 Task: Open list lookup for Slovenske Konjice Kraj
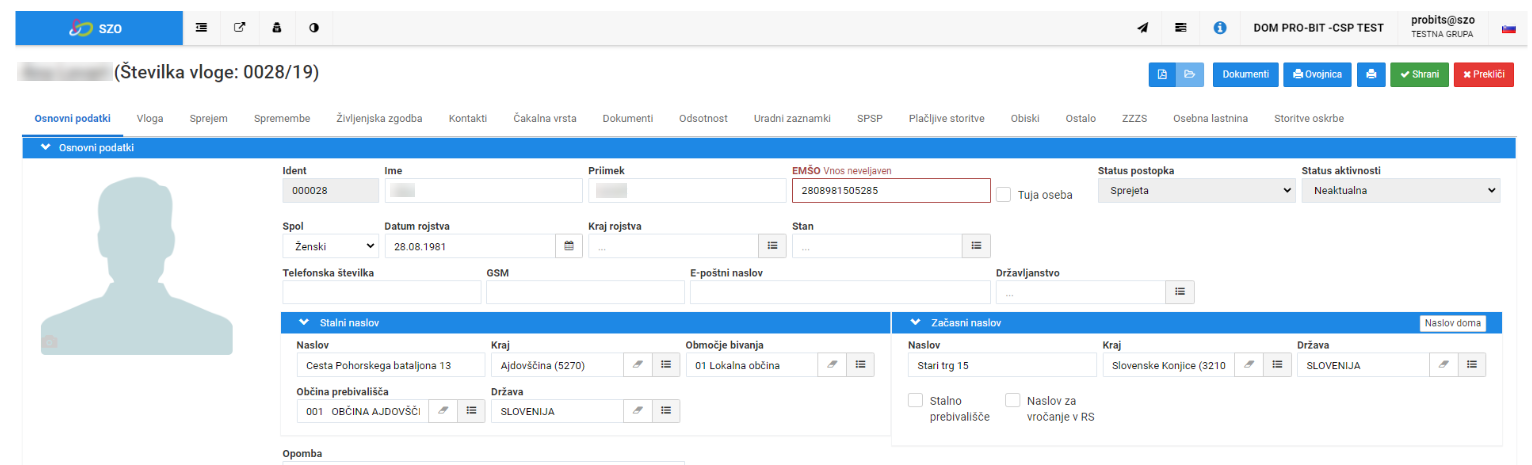click(x=1277, y=365)
